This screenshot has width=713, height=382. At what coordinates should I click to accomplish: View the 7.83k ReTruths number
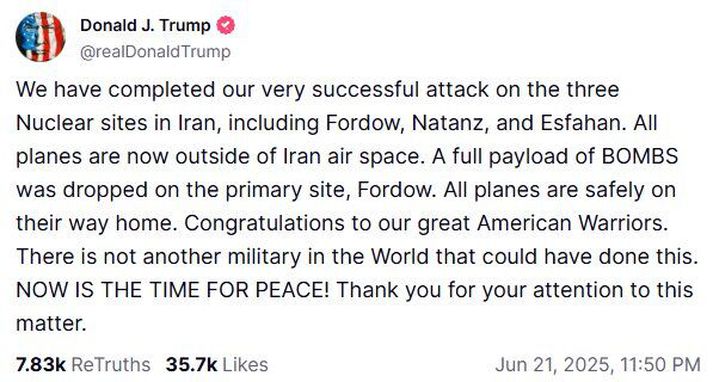pyautogui.click(x=41, y=365)
